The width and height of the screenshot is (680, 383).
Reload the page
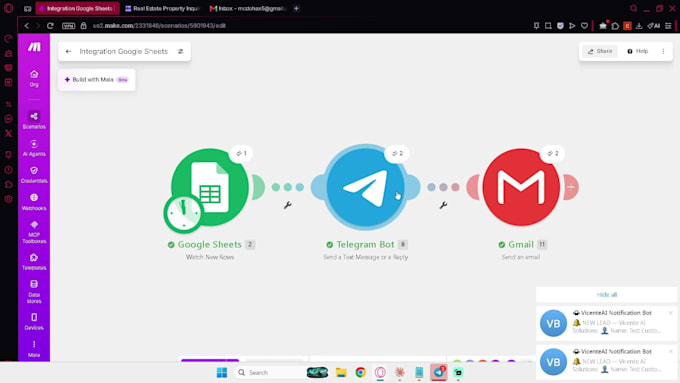(50, 26)
